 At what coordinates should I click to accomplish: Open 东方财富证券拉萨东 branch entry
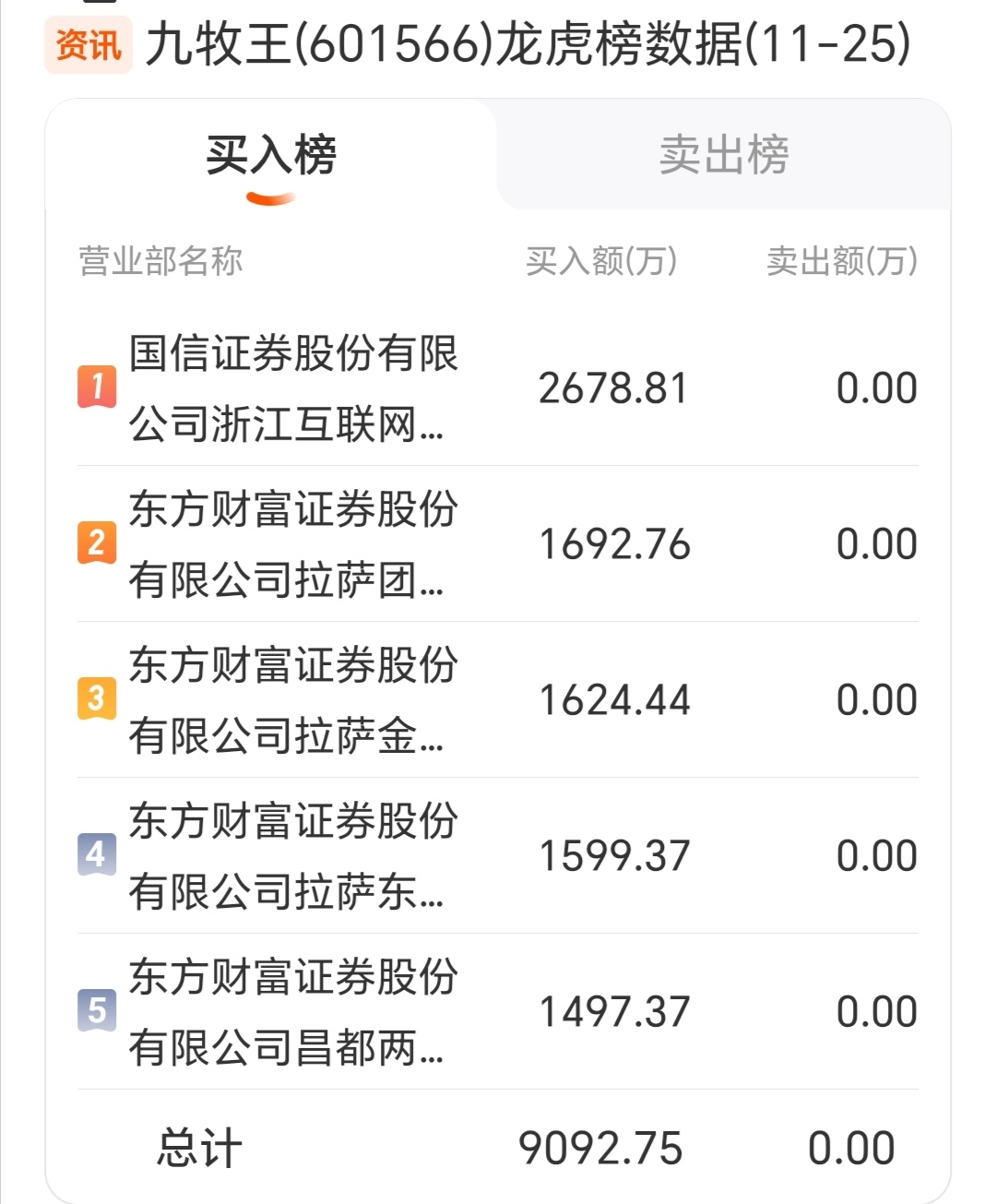[x=292, y=856]
